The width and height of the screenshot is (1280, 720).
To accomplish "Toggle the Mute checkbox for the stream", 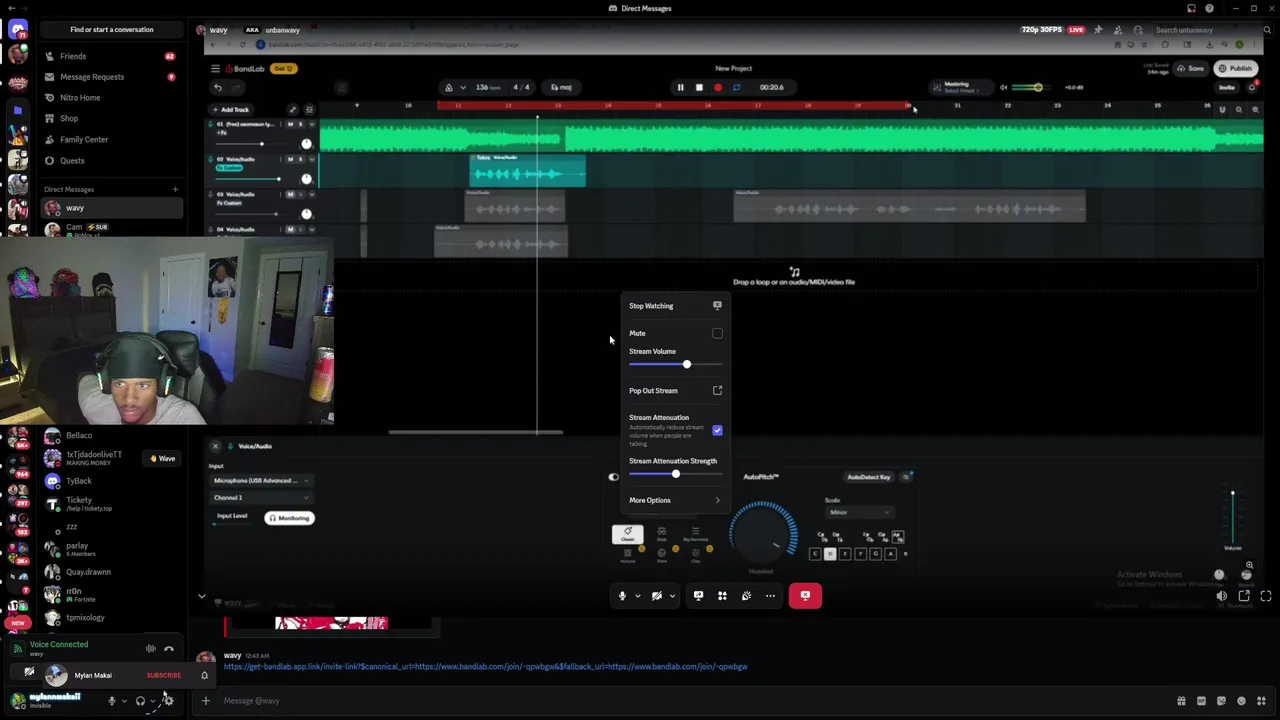I will [x=717, y=333].
